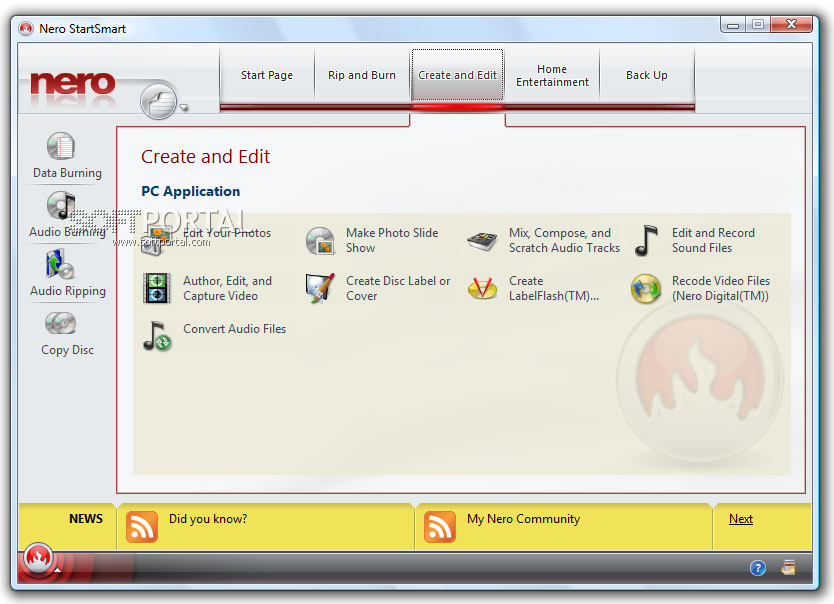Open the Back Up tab
This screenshot has height=604, width=834.
(x=647, y=75)
